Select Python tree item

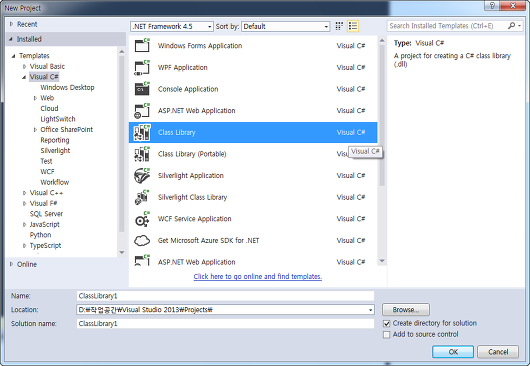pos(41,235)
